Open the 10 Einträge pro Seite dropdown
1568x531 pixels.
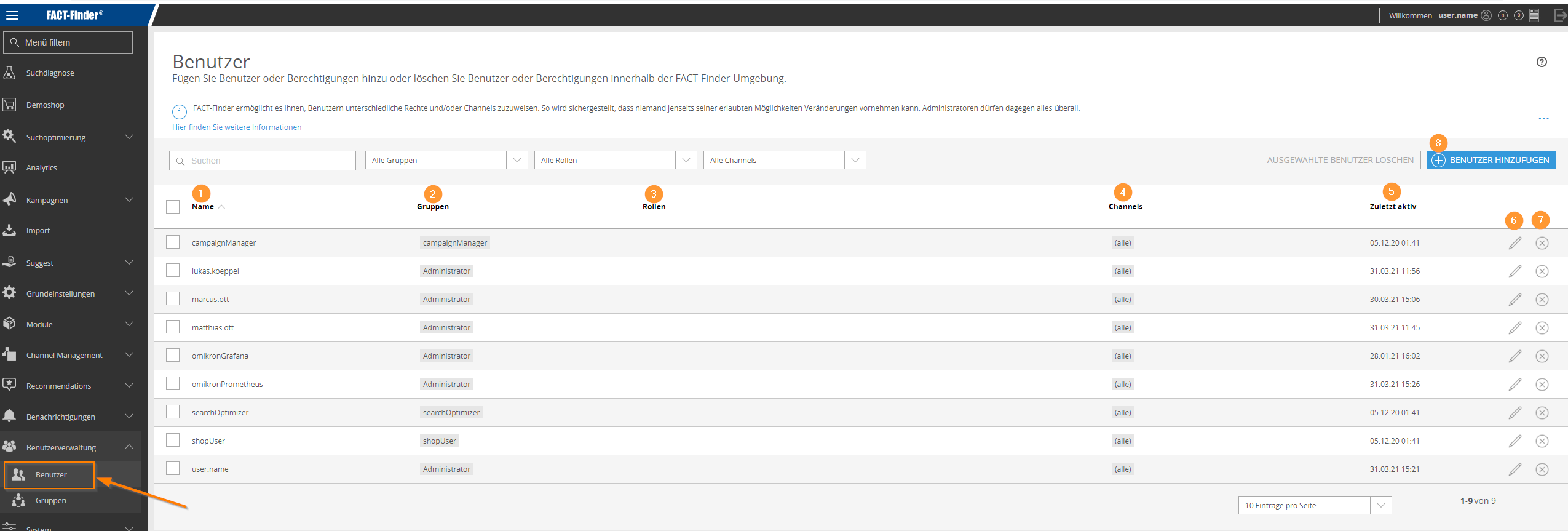[x=1315, y=505]
